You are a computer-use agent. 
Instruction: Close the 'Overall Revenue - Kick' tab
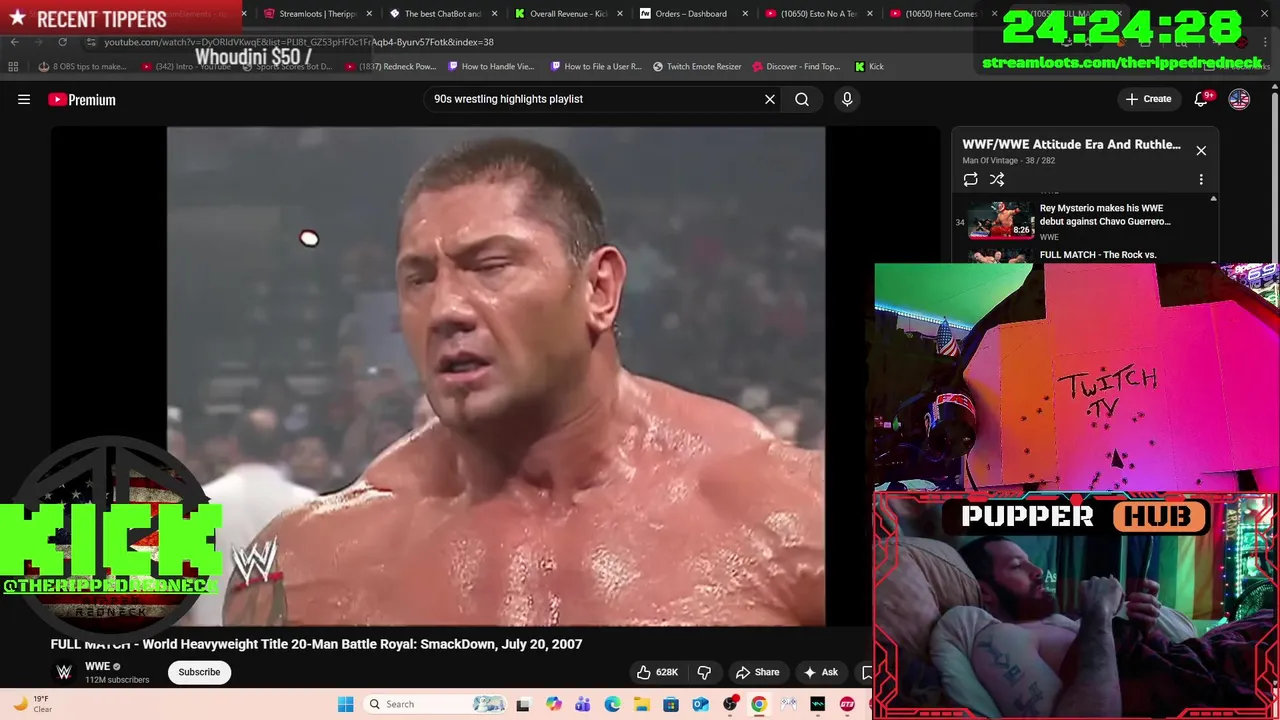tap(619, 14)
